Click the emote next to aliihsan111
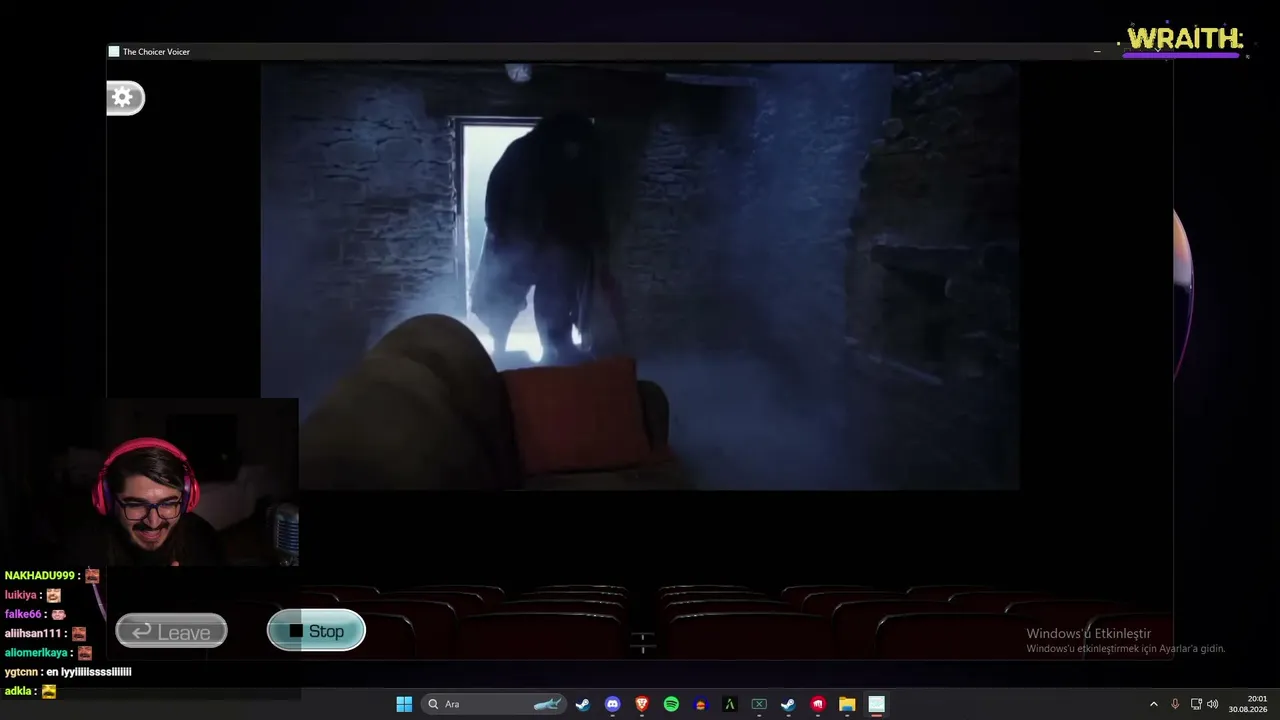 tap(79, 633)
